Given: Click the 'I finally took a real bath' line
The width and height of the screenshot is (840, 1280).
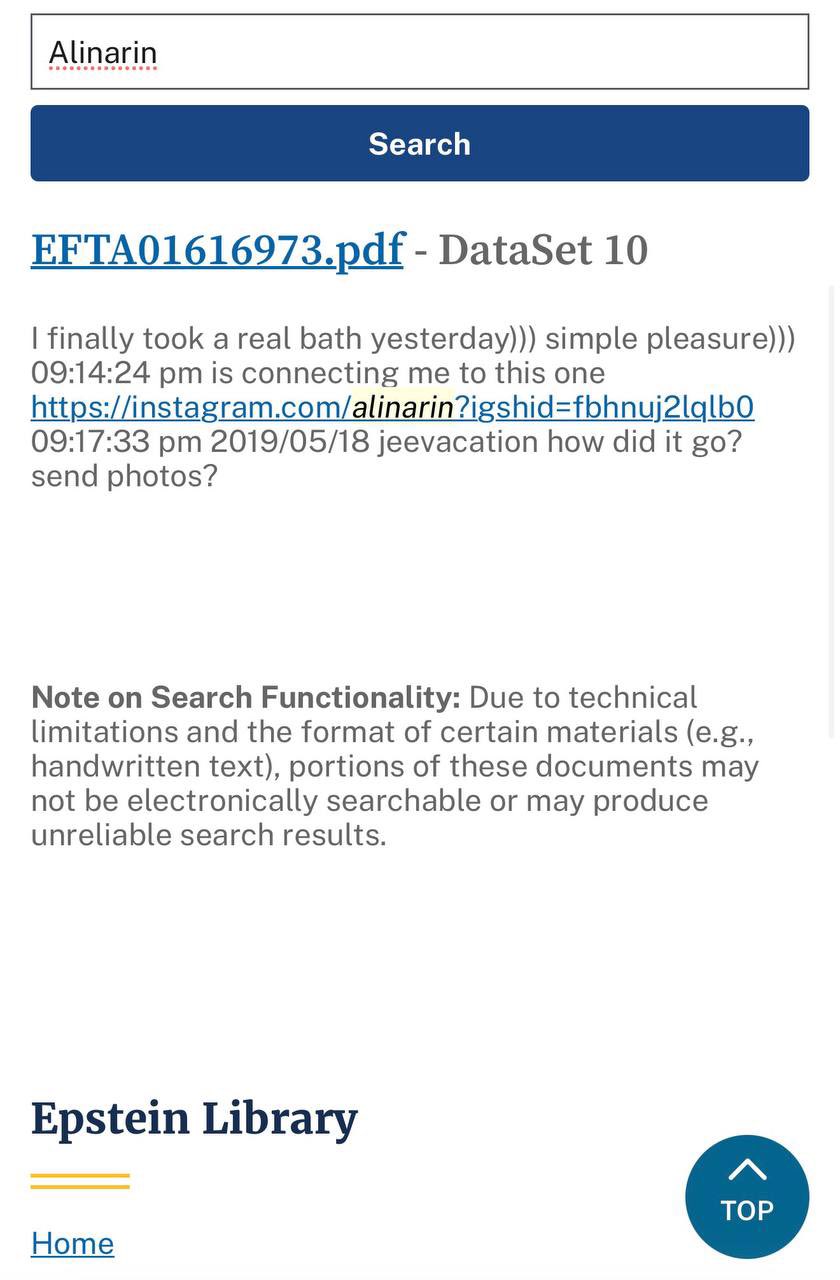Looking at the screenshot, I should click(x=270, y=339).
